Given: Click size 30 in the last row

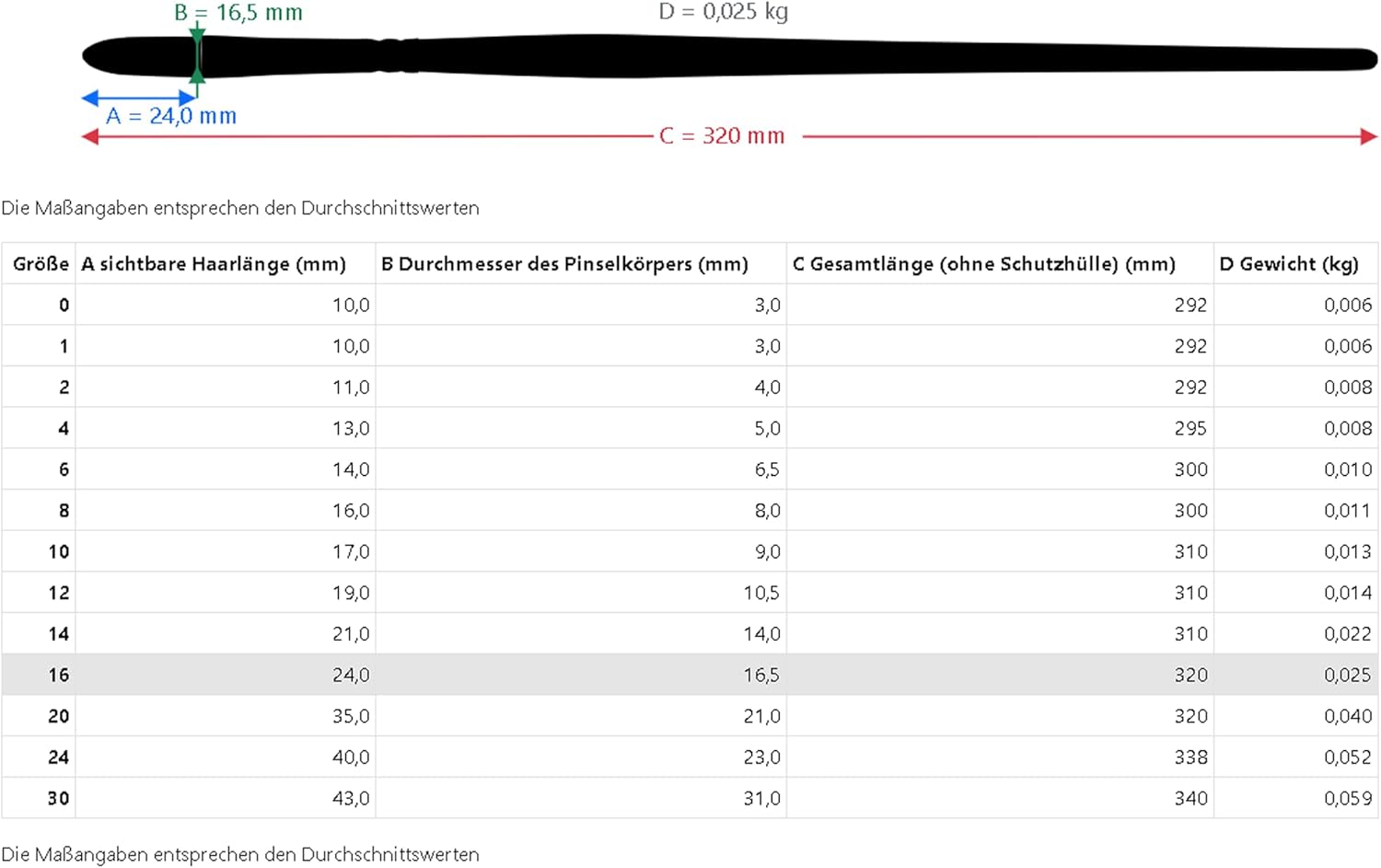Looking at the screenshot, I should 58,798.
